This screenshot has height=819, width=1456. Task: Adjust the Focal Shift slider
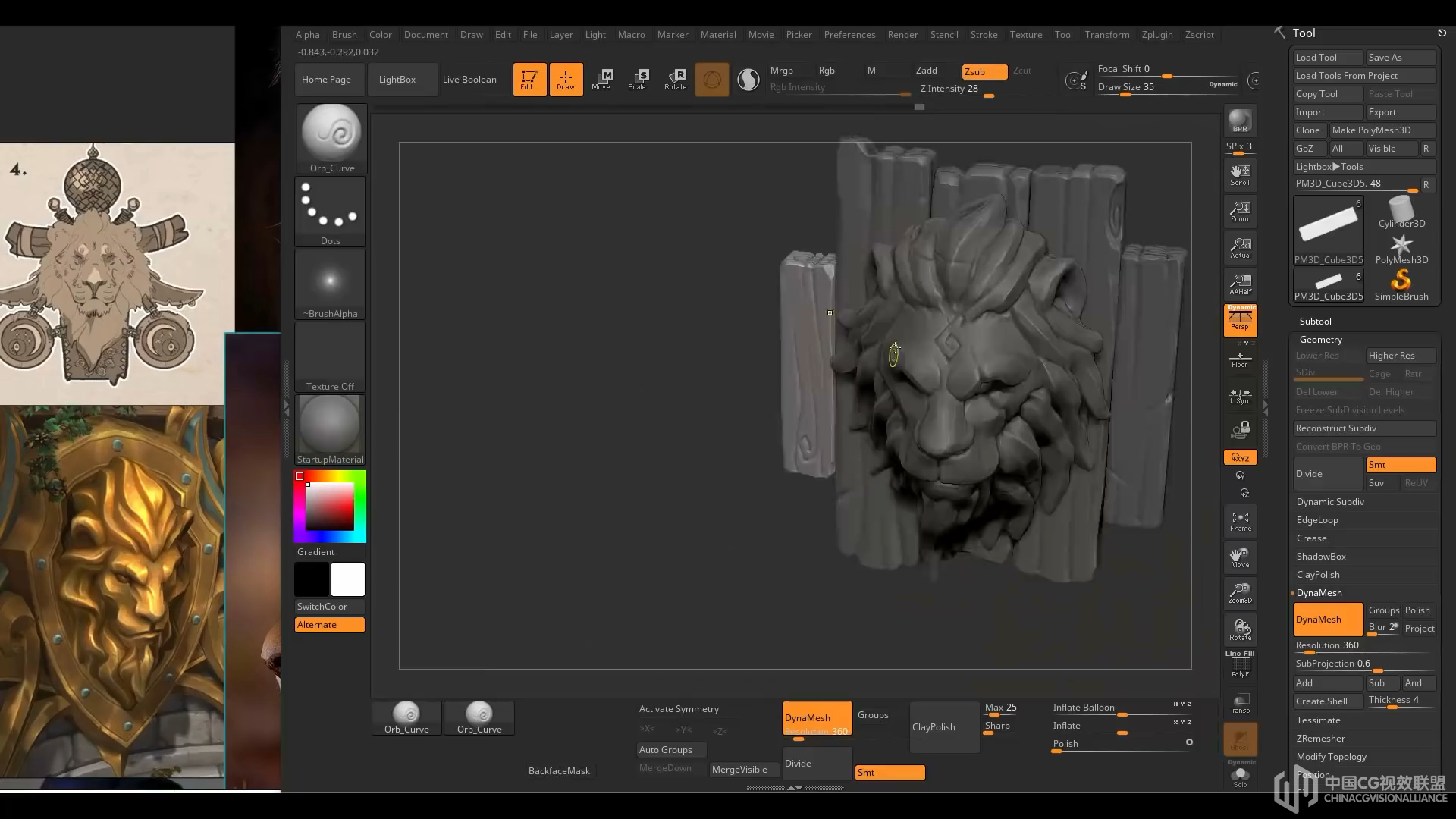click(x=1168, y=70)
